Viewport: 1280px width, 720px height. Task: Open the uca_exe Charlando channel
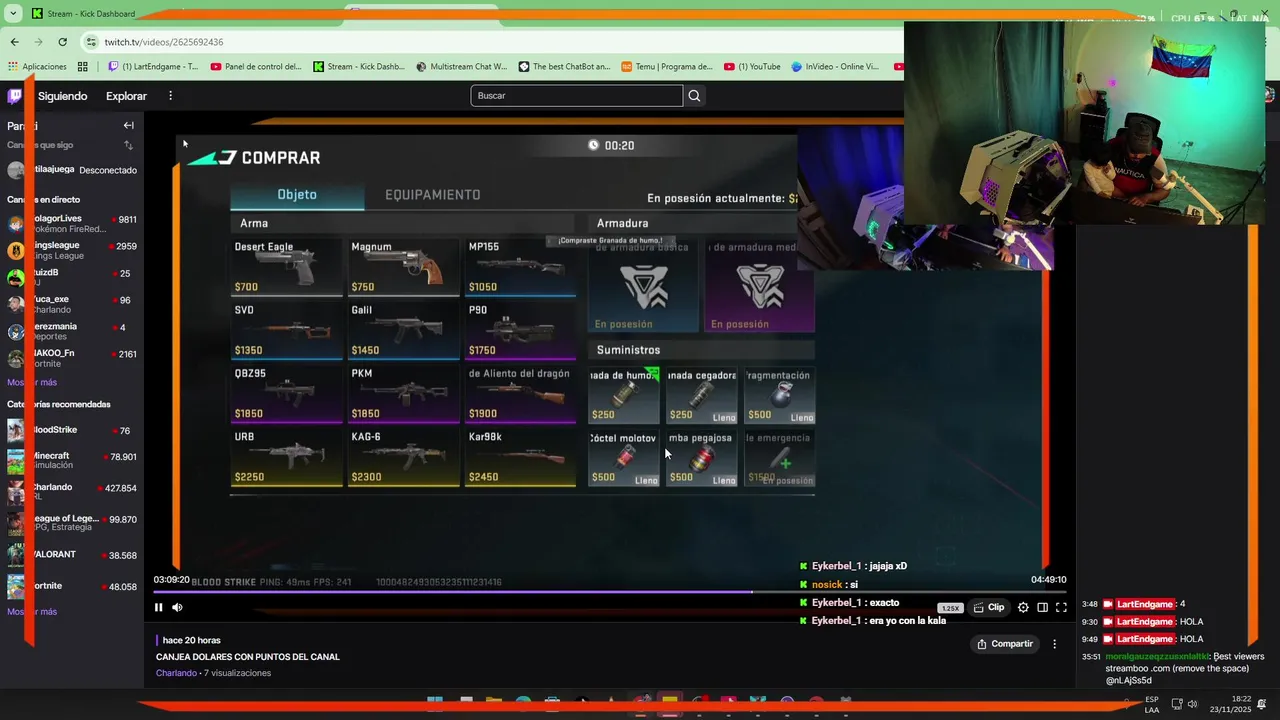[72, 304]
